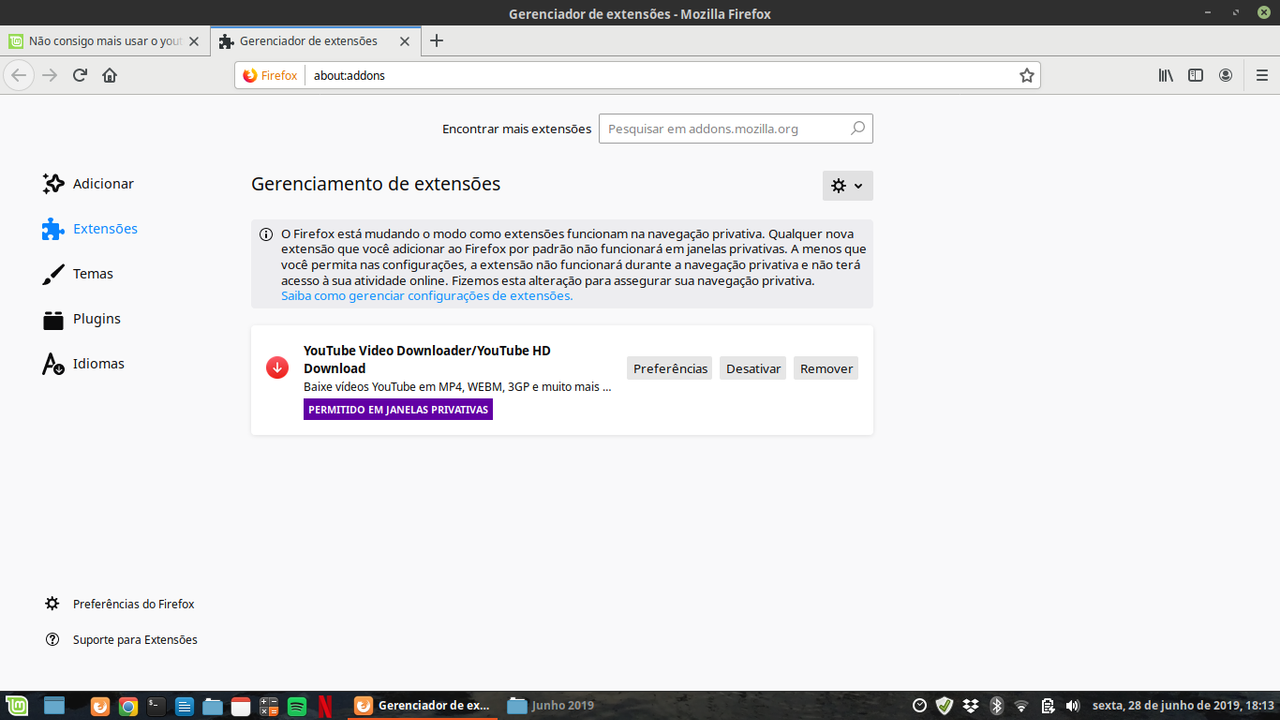Reload the current page
The height and width of the screenshot is (720, 1280).
[x=80, y=75]
